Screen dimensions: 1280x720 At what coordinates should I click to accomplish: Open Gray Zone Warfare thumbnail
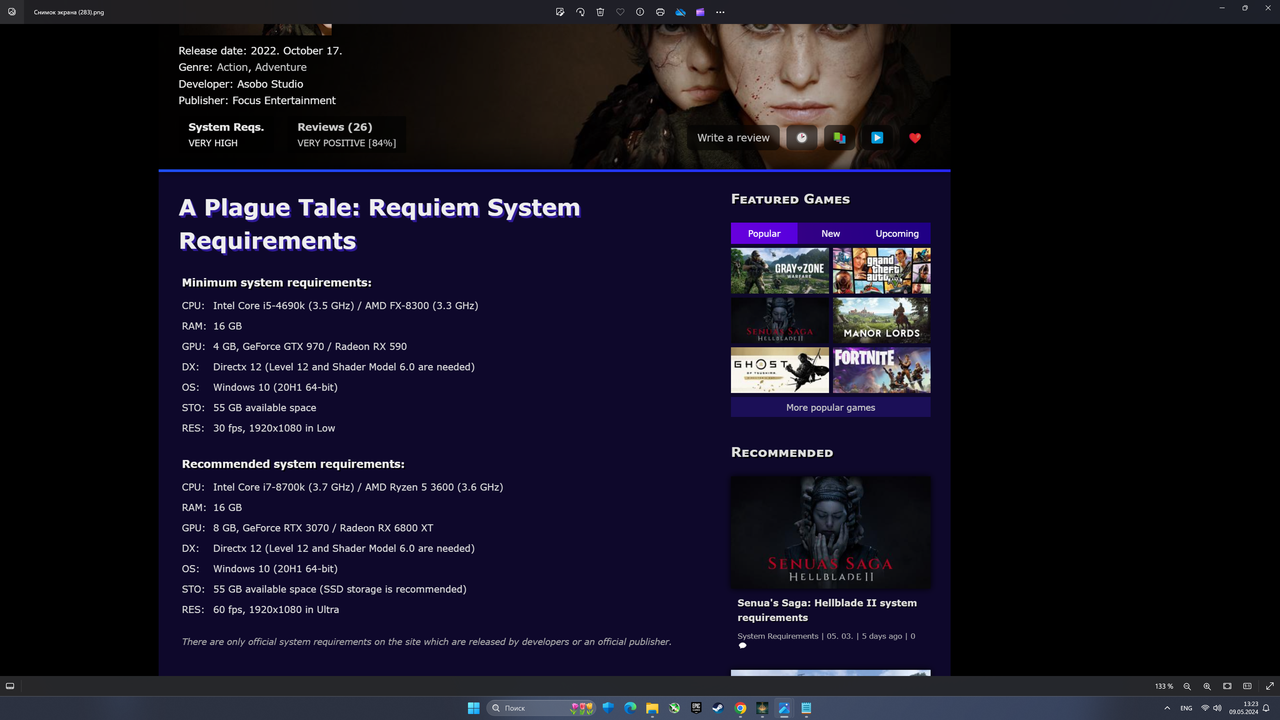[780, 270]
